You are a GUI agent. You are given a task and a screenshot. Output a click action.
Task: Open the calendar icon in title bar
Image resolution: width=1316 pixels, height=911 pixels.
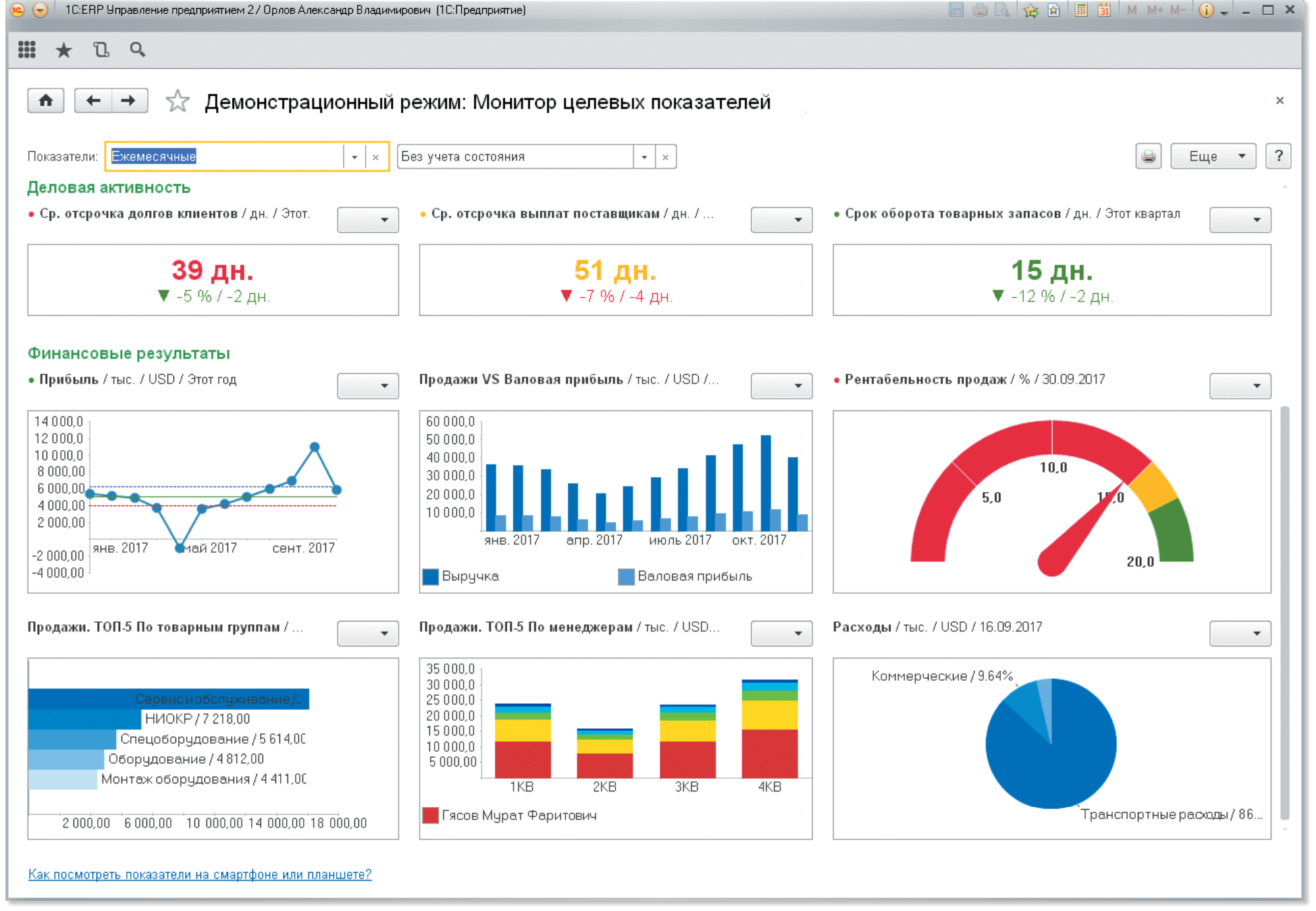coord(1104,10)
